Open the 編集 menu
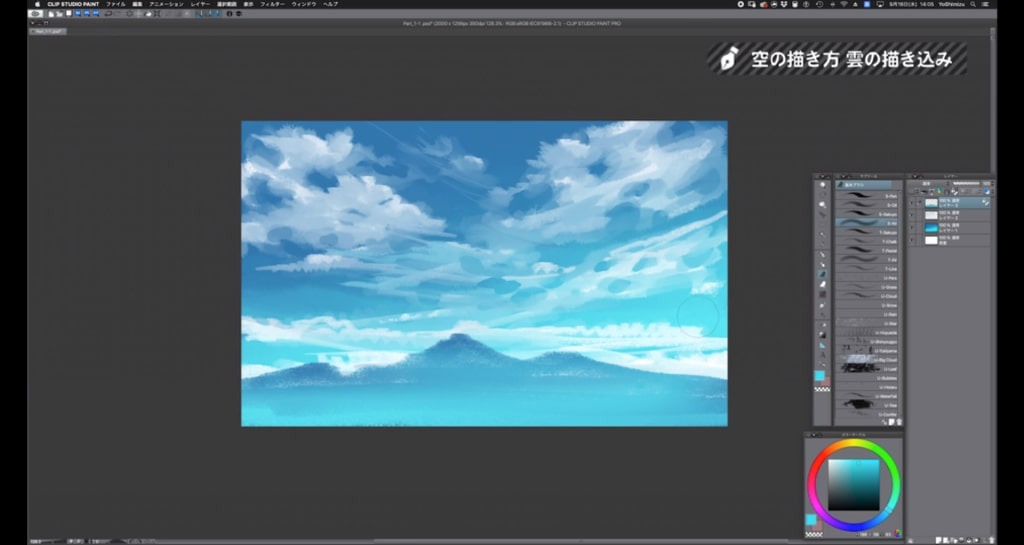1024x545 pixels. coord(137,4)
